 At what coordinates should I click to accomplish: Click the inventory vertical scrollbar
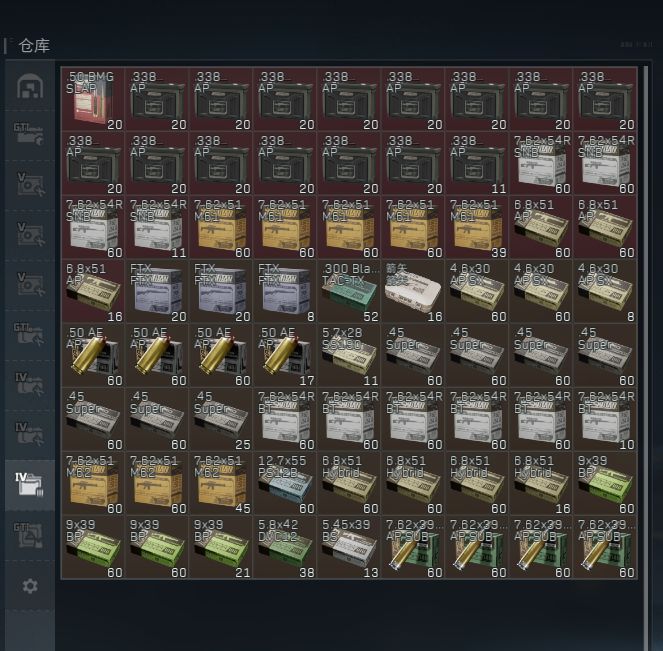coord(646,357)
